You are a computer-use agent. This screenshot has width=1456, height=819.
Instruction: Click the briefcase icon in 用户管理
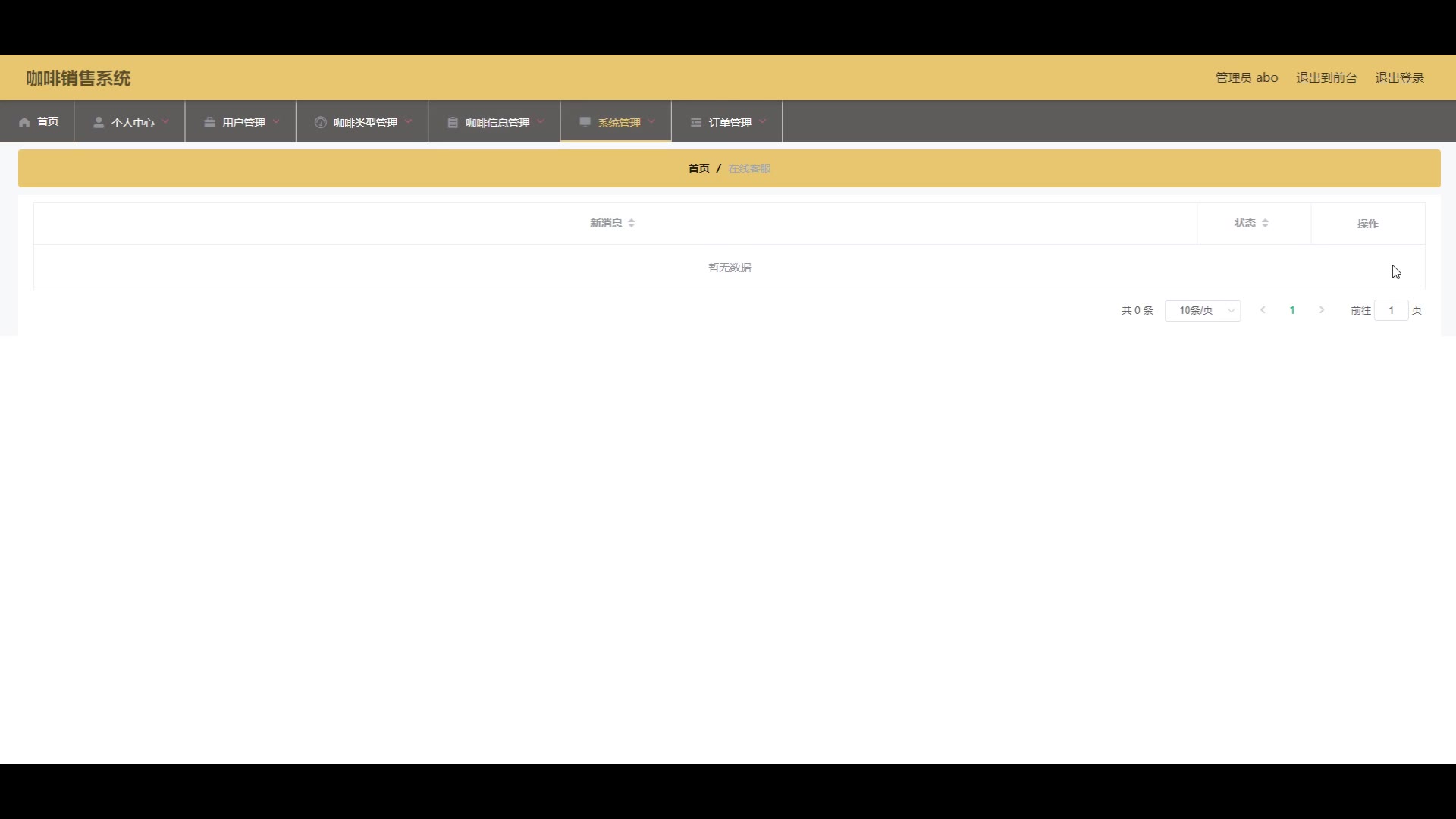pos(209,122)
